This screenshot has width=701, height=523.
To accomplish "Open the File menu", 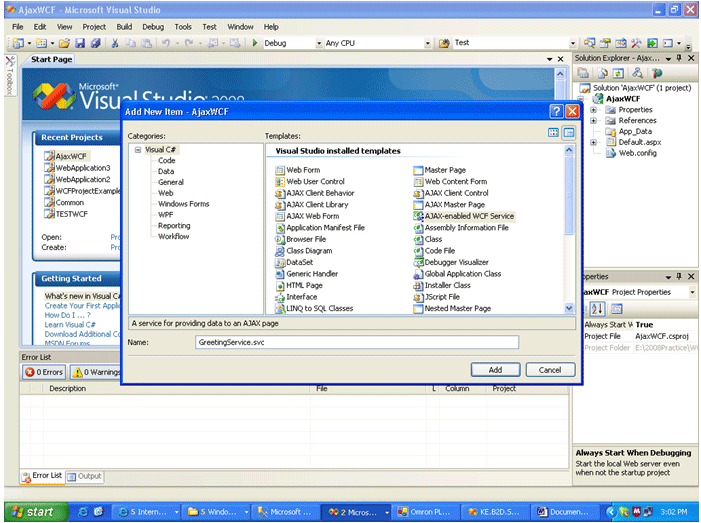I will (x=17, y=27).
